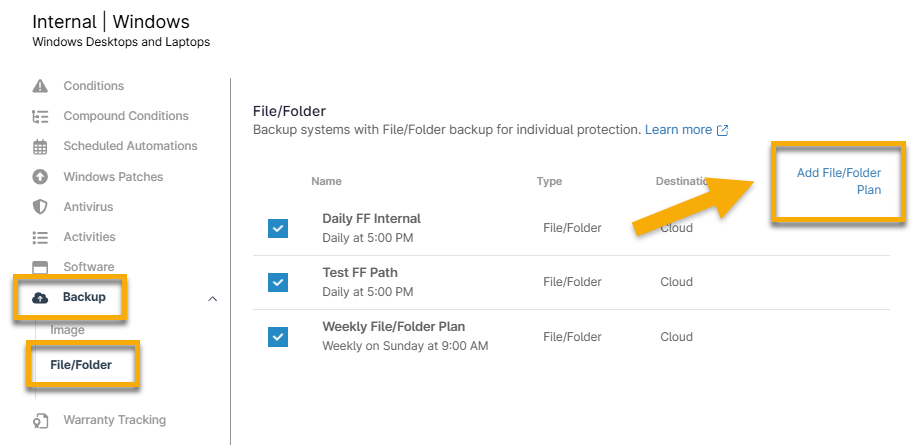Open the Weekly File/Folder Plan entry
This screenshot has width=914, height=445.
point(393,327)
